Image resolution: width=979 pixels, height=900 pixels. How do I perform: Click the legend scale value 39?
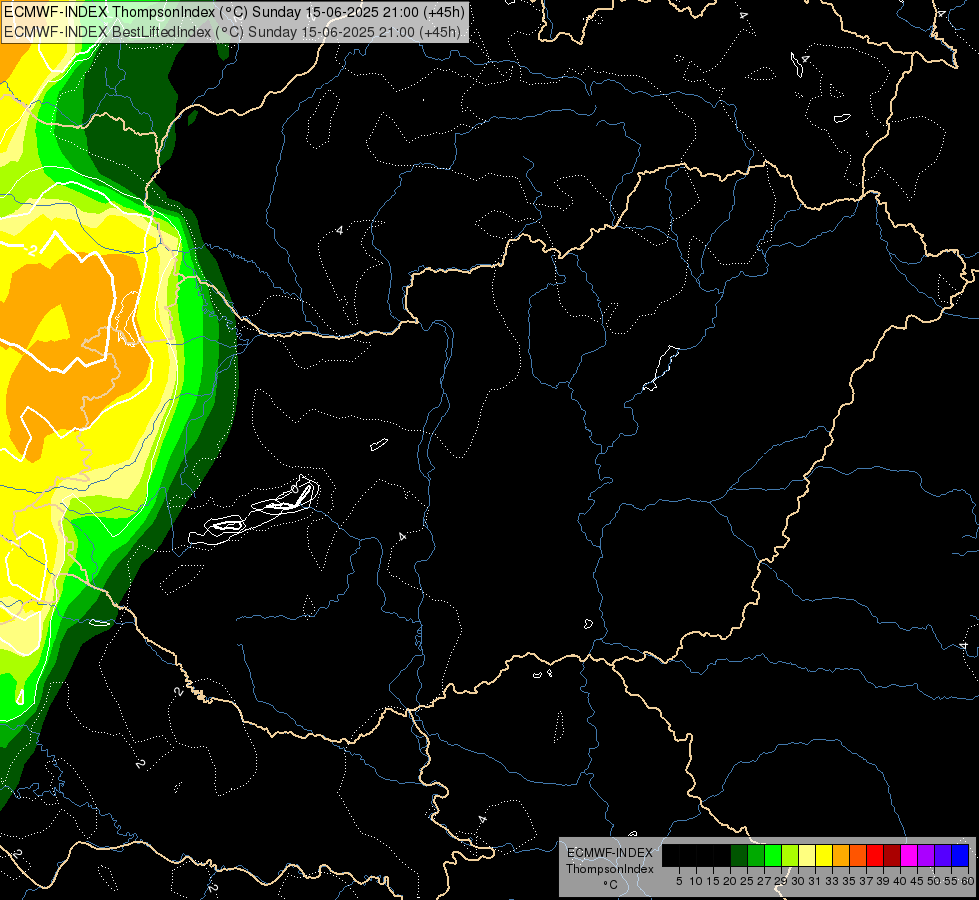pos(882,881)
